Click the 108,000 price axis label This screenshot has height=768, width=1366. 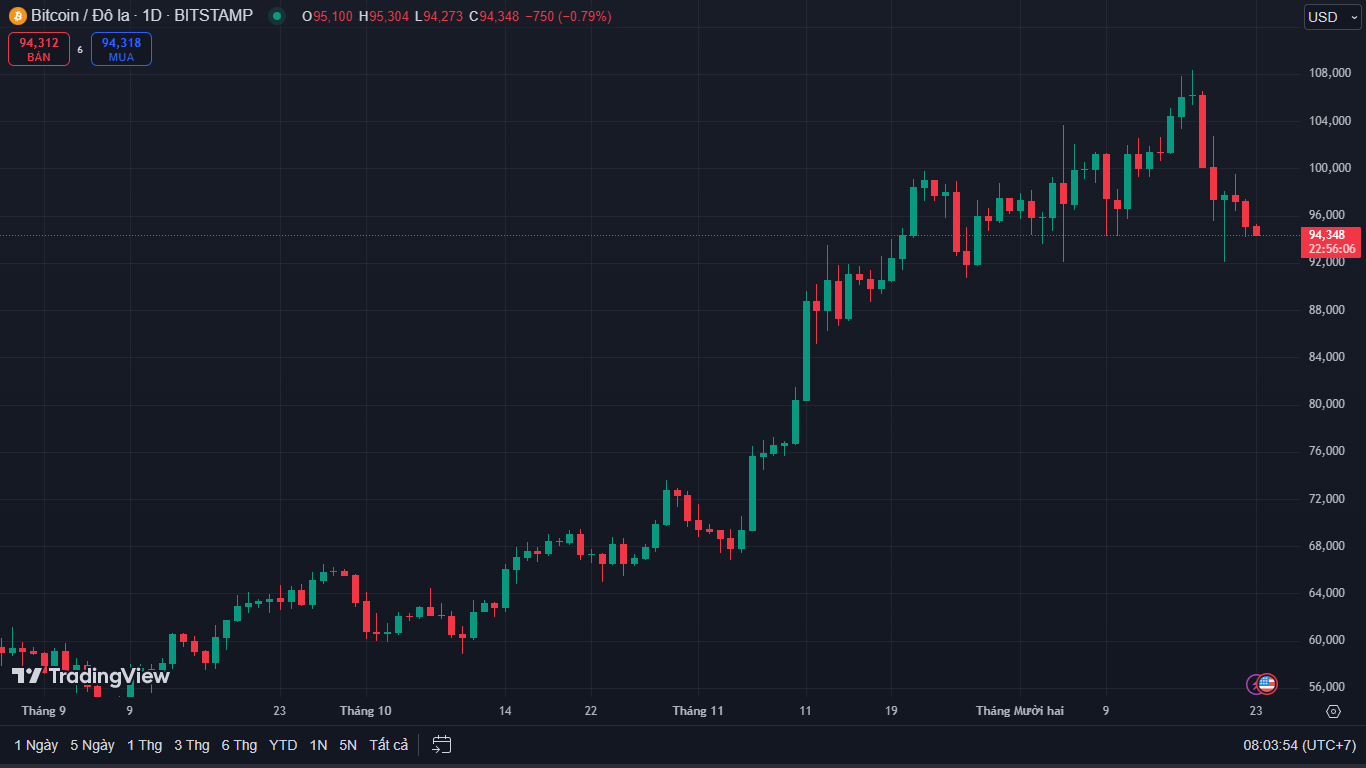click(x=1330, y=74)
